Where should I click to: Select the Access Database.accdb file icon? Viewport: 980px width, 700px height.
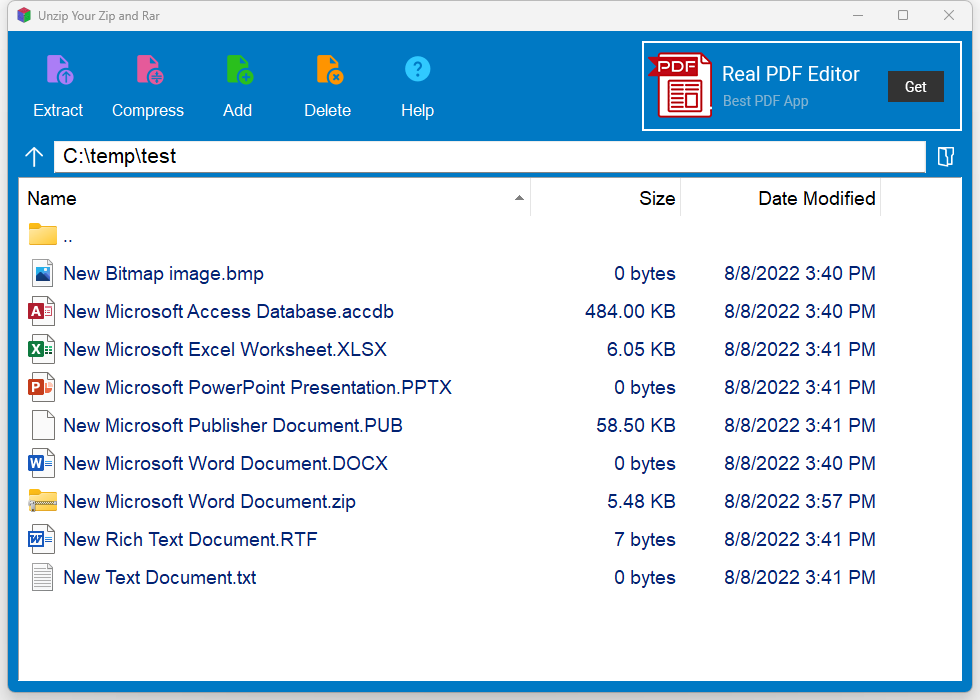pos(42,312)
